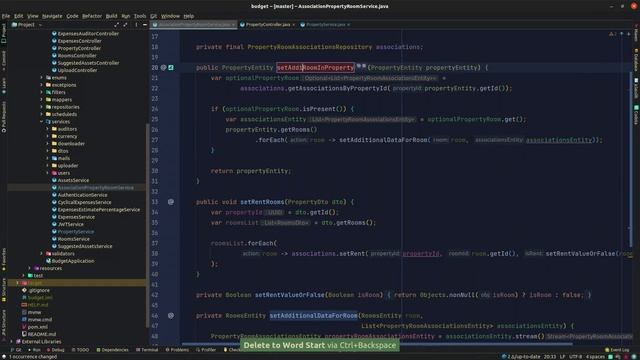
Task: Expand the exceptions folder
Action: point(41,85)
